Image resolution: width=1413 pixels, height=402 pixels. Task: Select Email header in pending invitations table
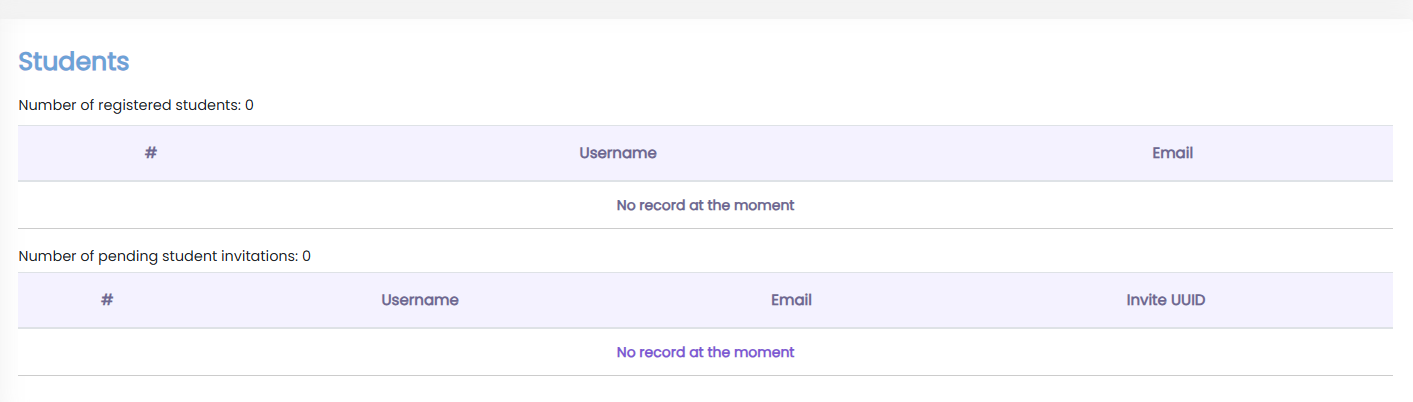(x=791, y=300)
